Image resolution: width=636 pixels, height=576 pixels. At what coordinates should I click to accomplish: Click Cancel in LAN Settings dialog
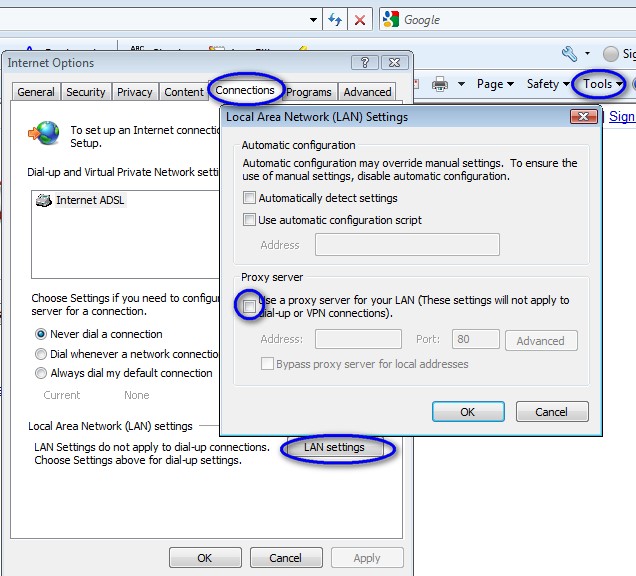552,412
